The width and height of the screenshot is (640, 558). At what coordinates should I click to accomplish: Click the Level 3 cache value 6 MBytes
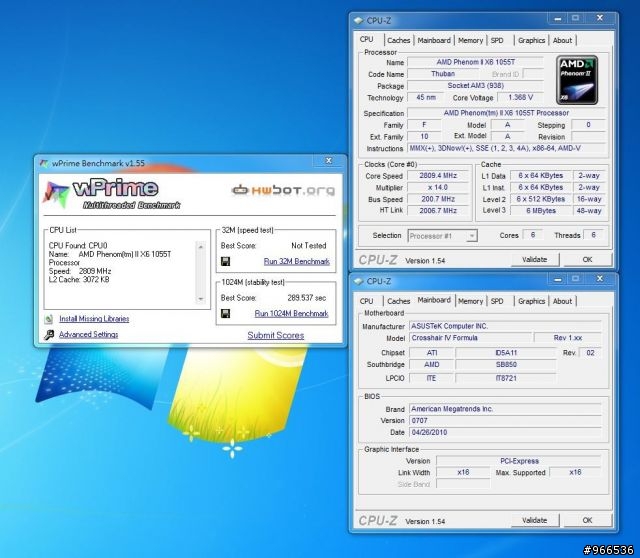[x=540, y=211]
